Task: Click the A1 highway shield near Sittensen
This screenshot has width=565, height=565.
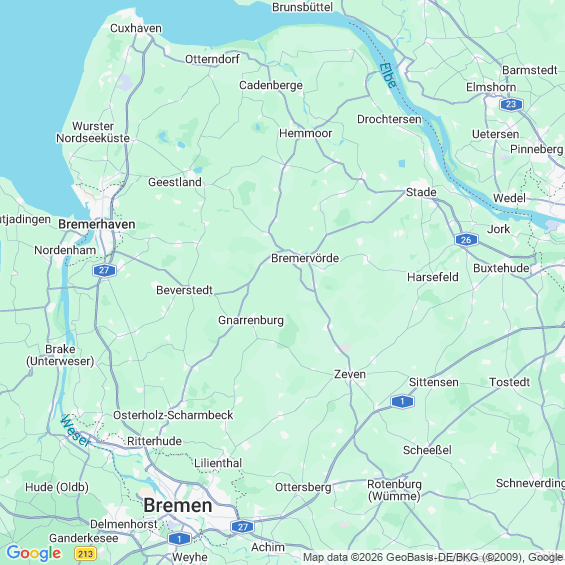Action: point(402,401)
